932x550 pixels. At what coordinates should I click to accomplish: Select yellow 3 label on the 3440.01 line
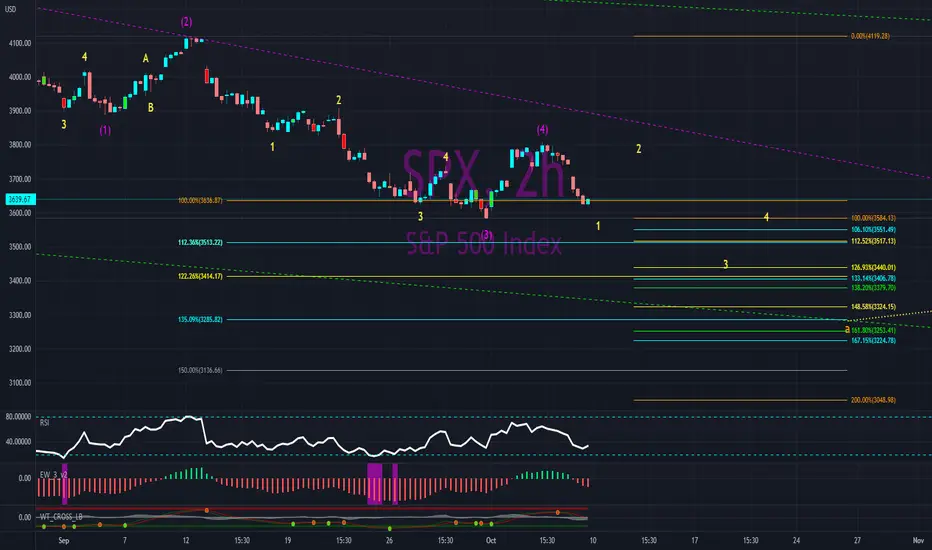(726, 264)
